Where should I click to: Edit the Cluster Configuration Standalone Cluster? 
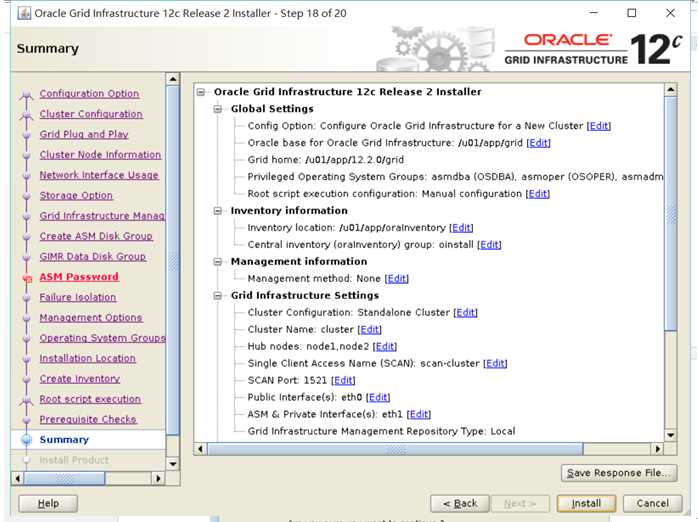[x=466, y=313]
